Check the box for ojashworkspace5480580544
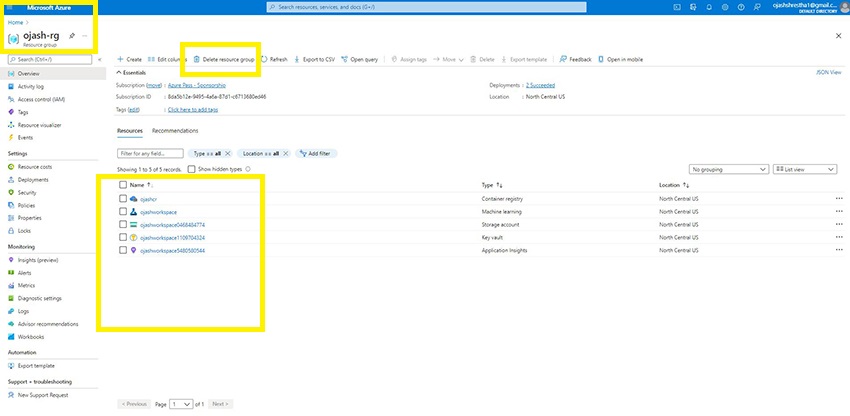Image resolution: width=850 pixels, height=416 pixels. [x=123, y=251]
